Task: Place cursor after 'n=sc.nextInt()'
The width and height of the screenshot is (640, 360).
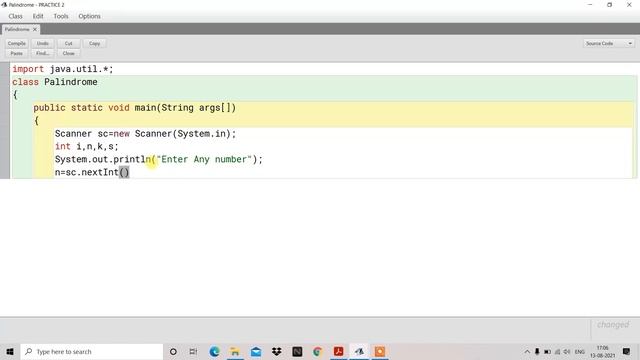Action: coord(130,172)
